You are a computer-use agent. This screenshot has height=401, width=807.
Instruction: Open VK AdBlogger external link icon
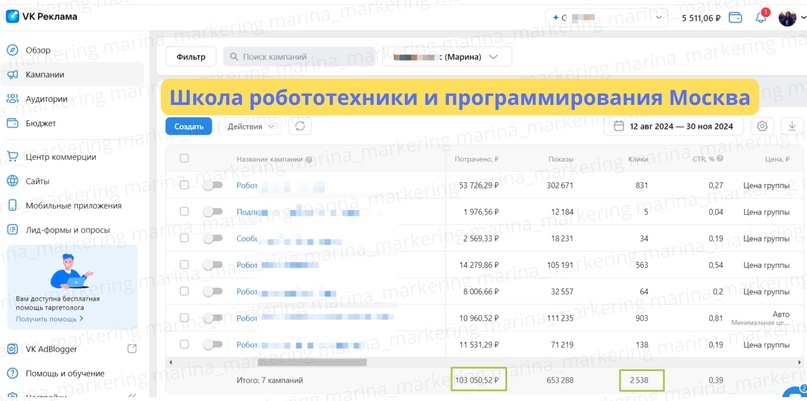pyautogui.click(x=132, y=349)
